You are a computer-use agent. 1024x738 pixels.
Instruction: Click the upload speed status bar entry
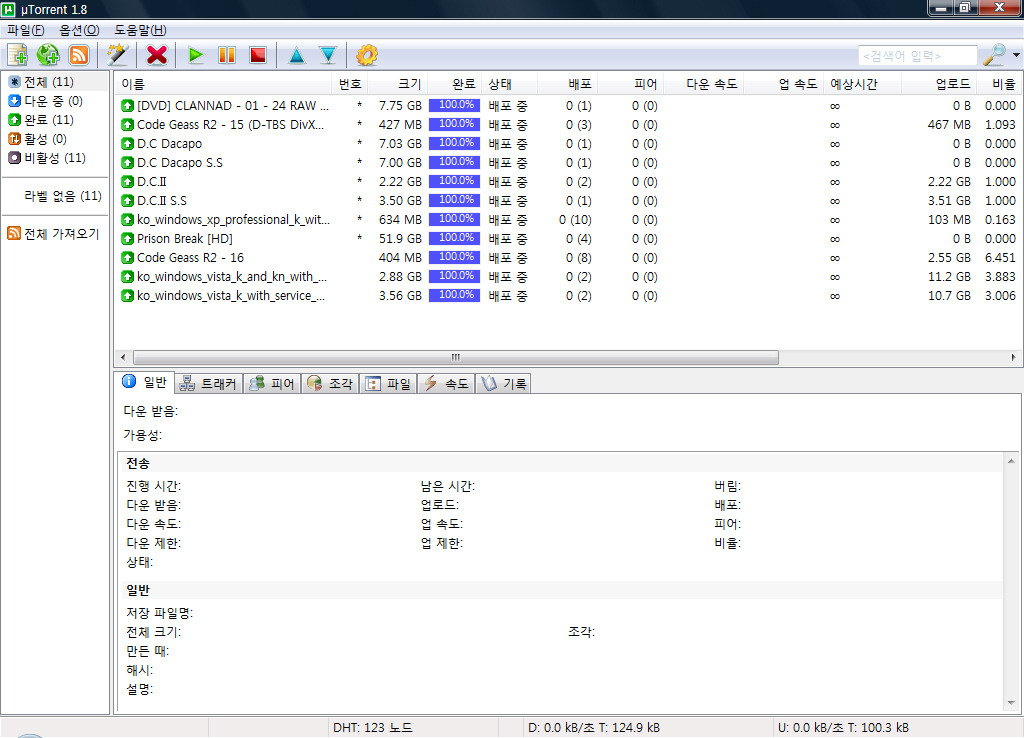point(843,728)
